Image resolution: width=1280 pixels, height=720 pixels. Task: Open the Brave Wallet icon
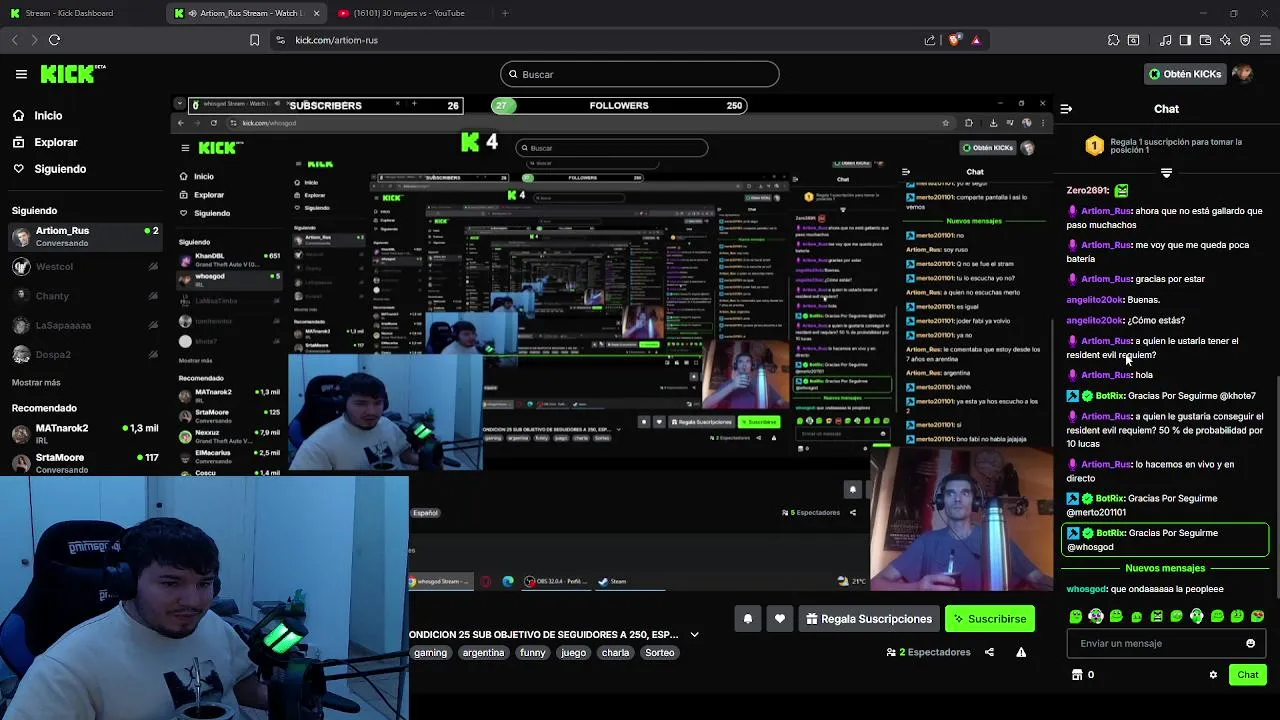1205,40
